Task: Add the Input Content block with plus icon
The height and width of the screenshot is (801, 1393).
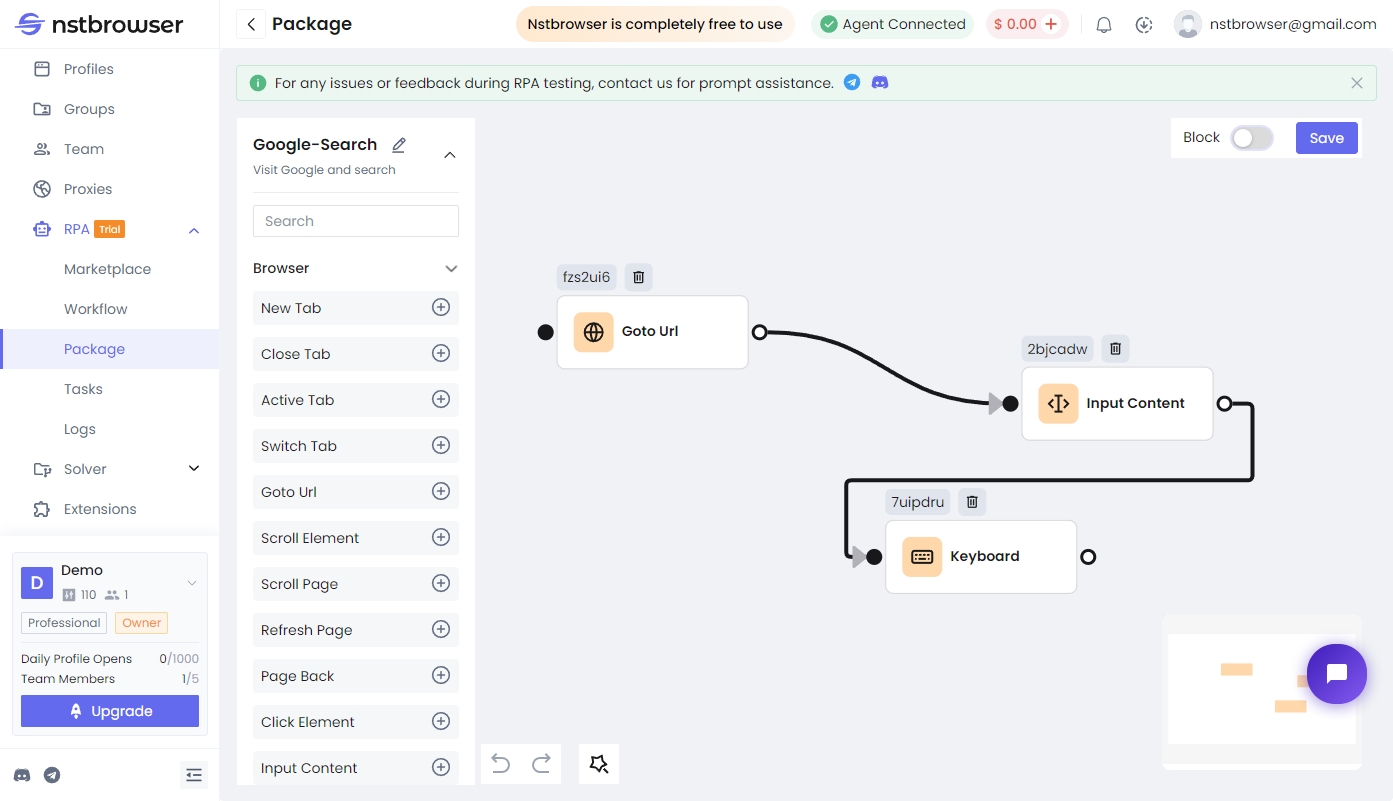Action: (x=441, y=767)
